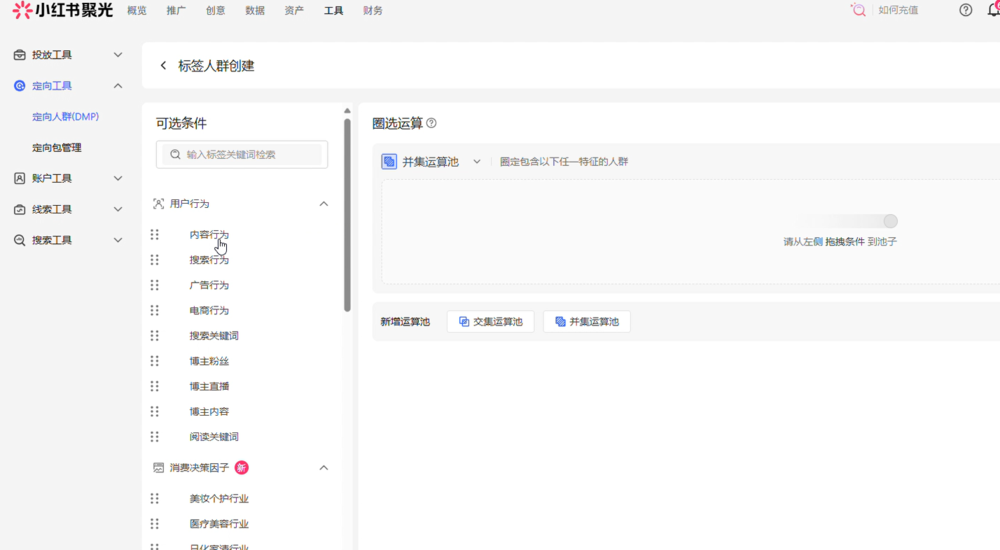Open the 资产 top menu
This screenshot has width=1000, height=550.
(x=294, y=11)
